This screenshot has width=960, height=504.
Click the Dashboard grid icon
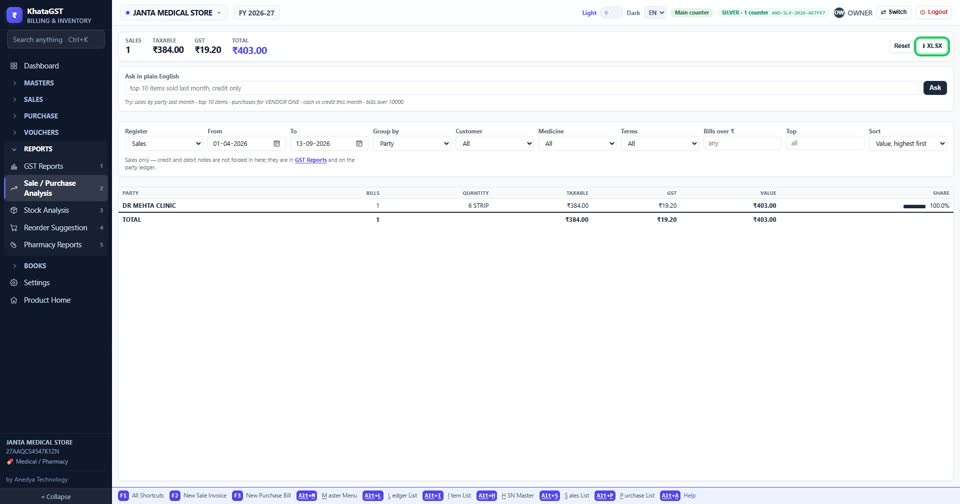click(13, 66)
